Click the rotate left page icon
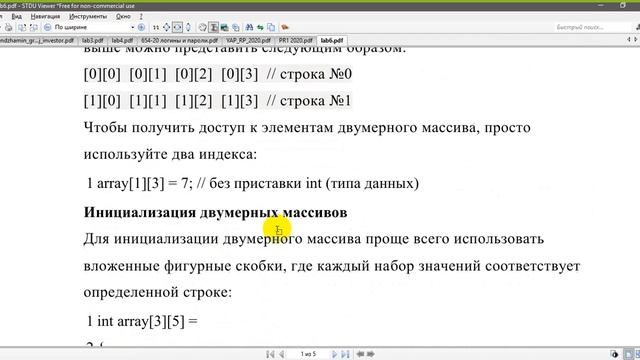Screen dimensions: 640x360 pos(22,27)
